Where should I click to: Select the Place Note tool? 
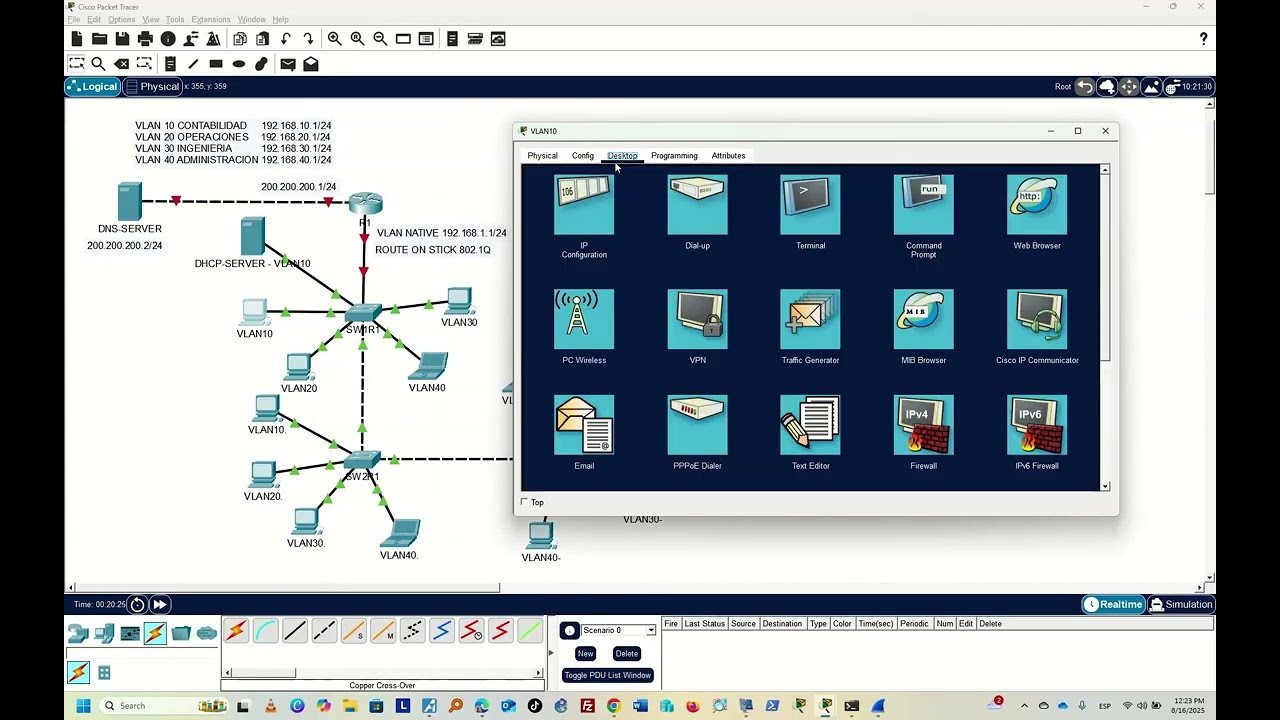tap(170, 64)
